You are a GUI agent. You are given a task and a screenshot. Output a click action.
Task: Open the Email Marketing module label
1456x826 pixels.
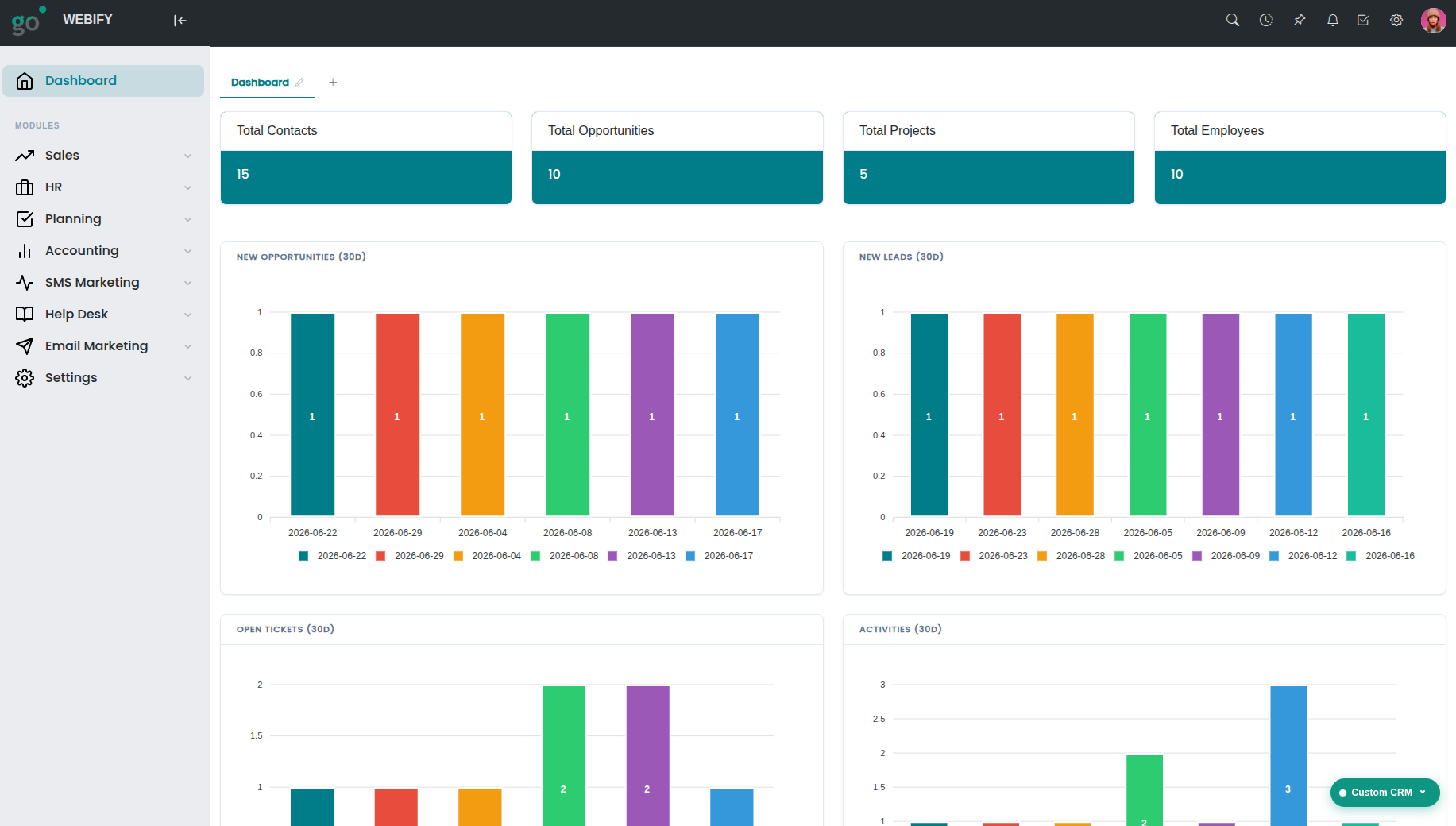coord(96,346)
